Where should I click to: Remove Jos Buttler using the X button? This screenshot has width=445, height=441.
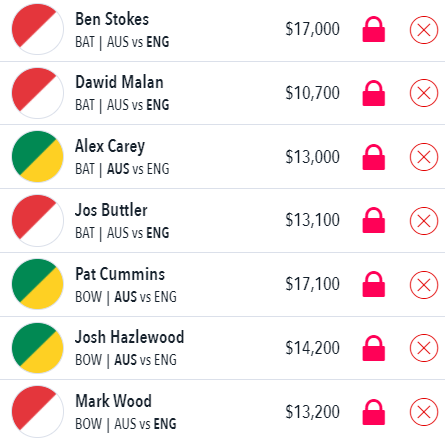[x=424, y=221]
